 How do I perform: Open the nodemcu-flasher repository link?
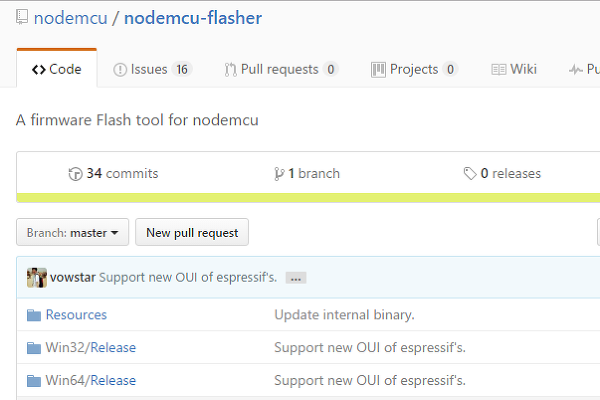pyautogui.click(x=193, y=18)
